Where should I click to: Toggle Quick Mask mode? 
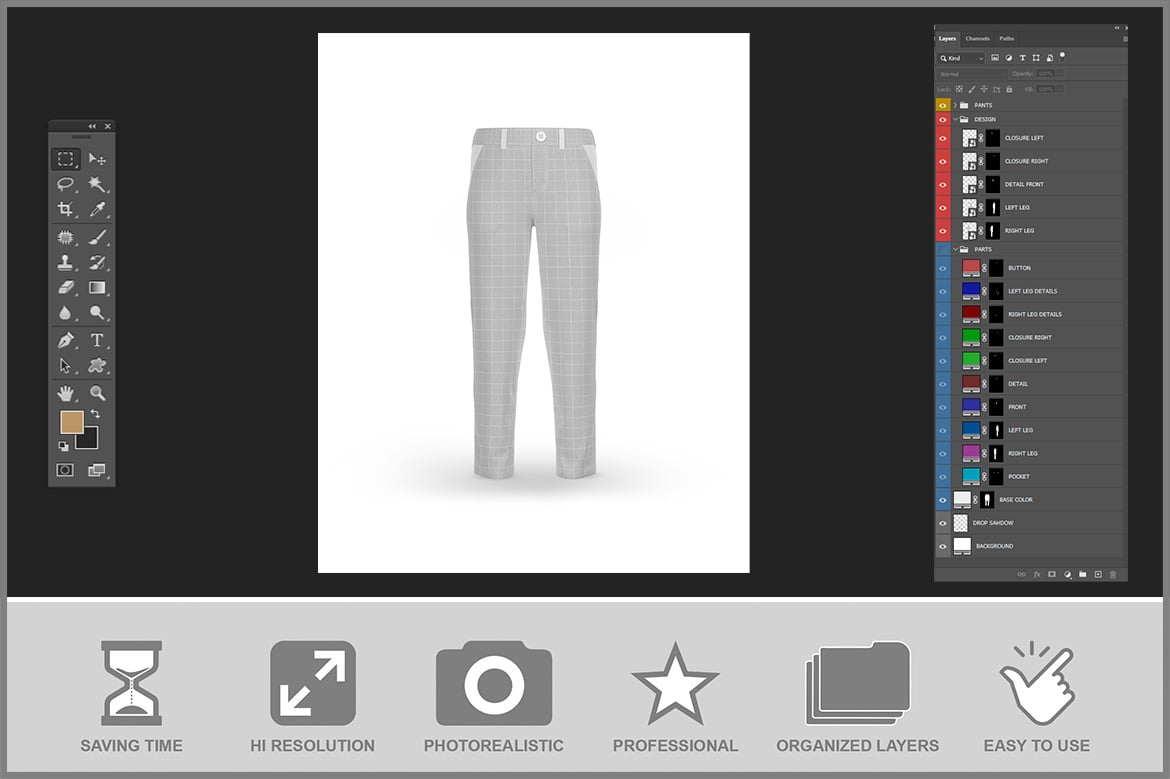tap(66, 469)
